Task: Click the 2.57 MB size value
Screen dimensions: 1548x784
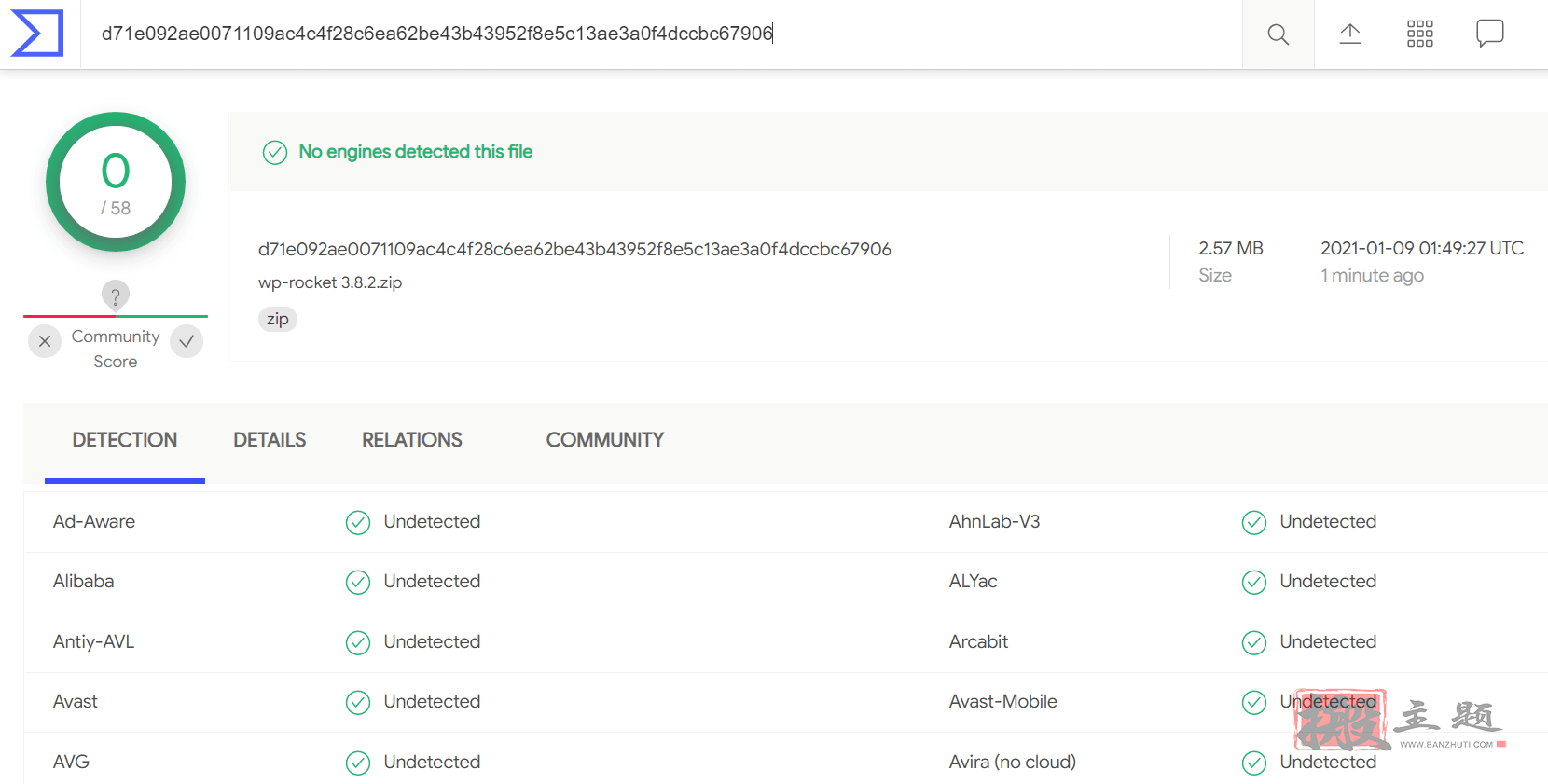Action: [x=1231, y=248]
